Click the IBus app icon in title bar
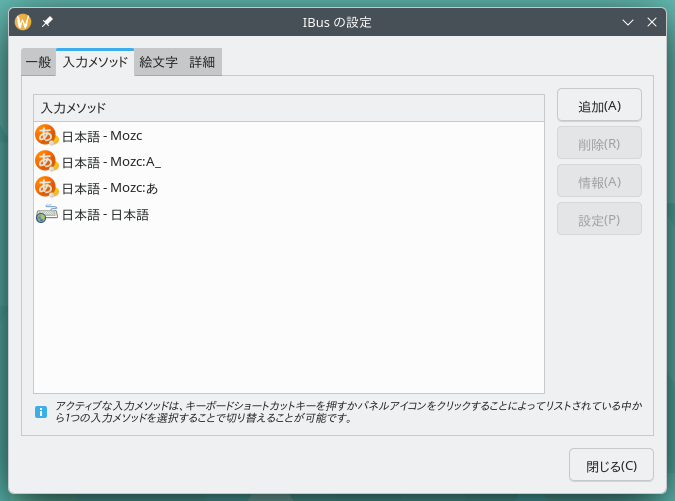The width and height of the screenshot is (675, 501). [x=23, y=22]
